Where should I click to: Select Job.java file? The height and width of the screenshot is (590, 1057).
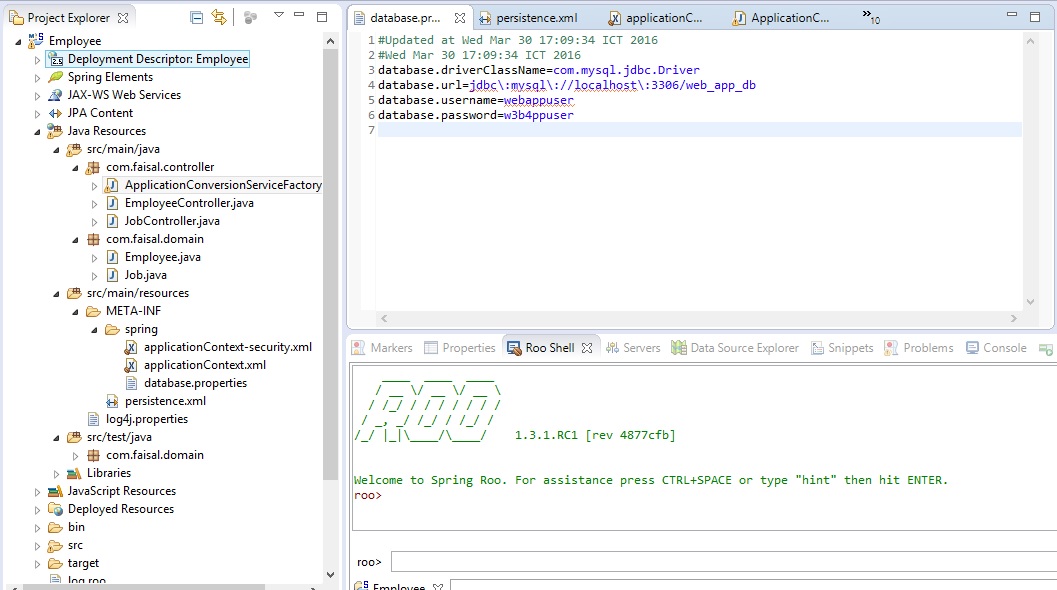point(146,275)
